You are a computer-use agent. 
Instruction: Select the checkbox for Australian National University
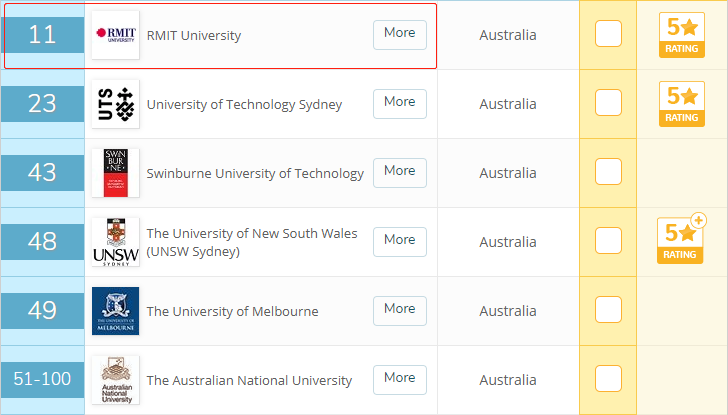pyautogui.click(x=608, y=378)
